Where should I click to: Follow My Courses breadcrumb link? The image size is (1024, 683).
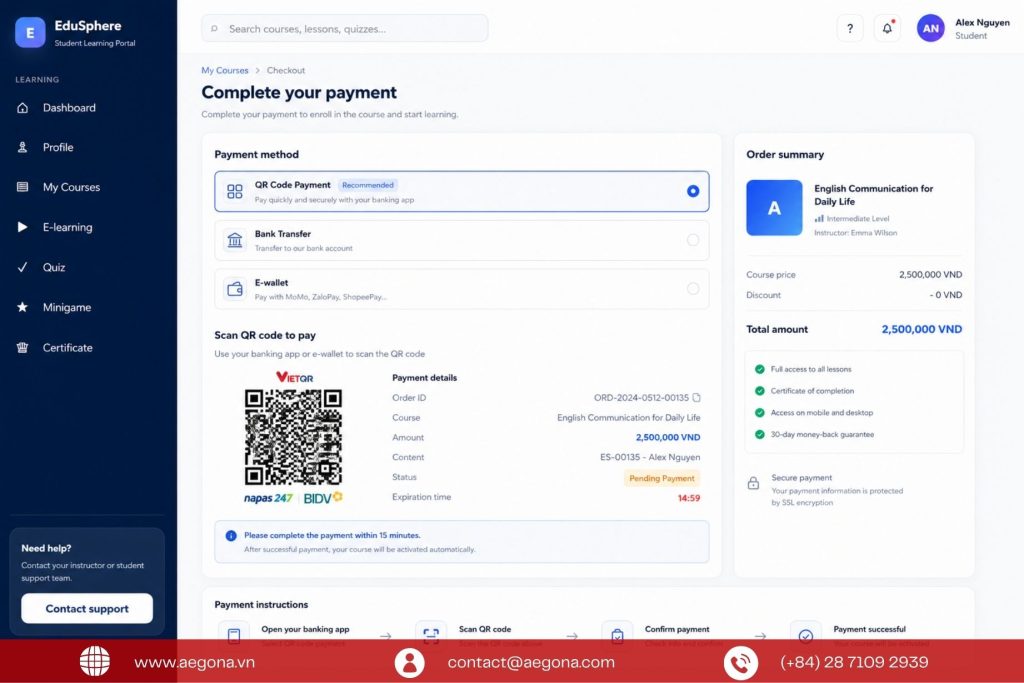click(225, 71)
